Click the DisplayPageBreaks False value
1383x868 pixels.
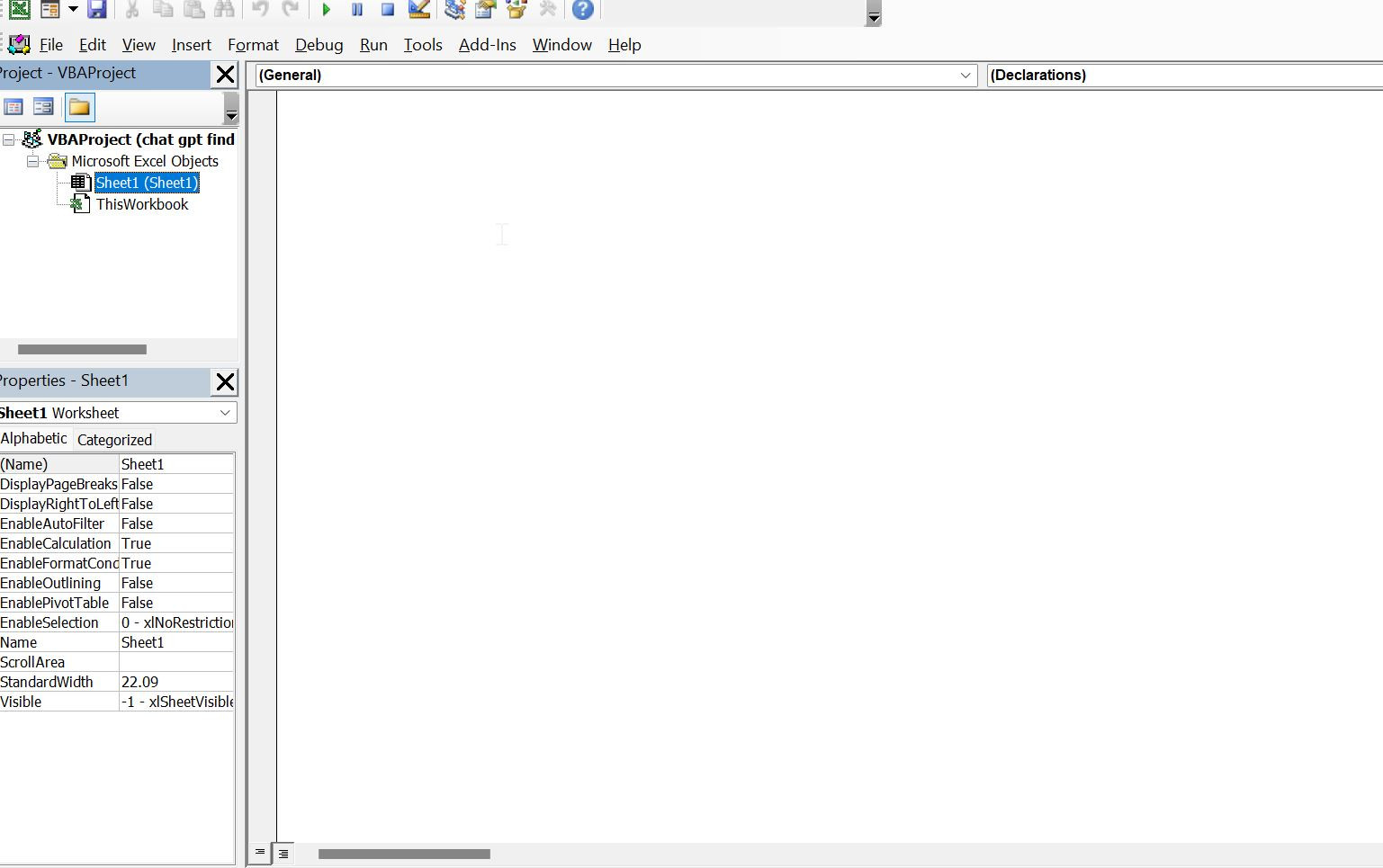[176, 484]
